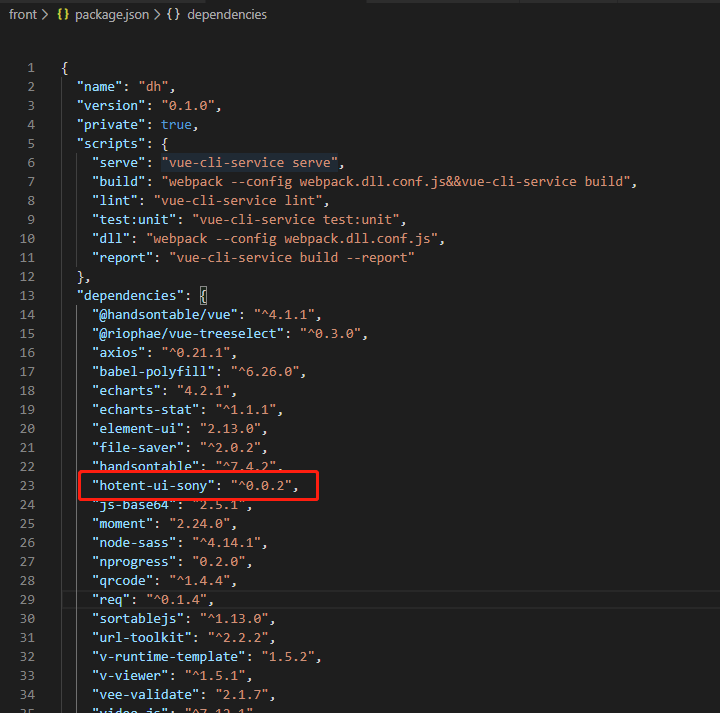Screen dimensions: 720x713
Task: Click the braces icon beside package.json breadcrumb
Action: coord(63,15)
